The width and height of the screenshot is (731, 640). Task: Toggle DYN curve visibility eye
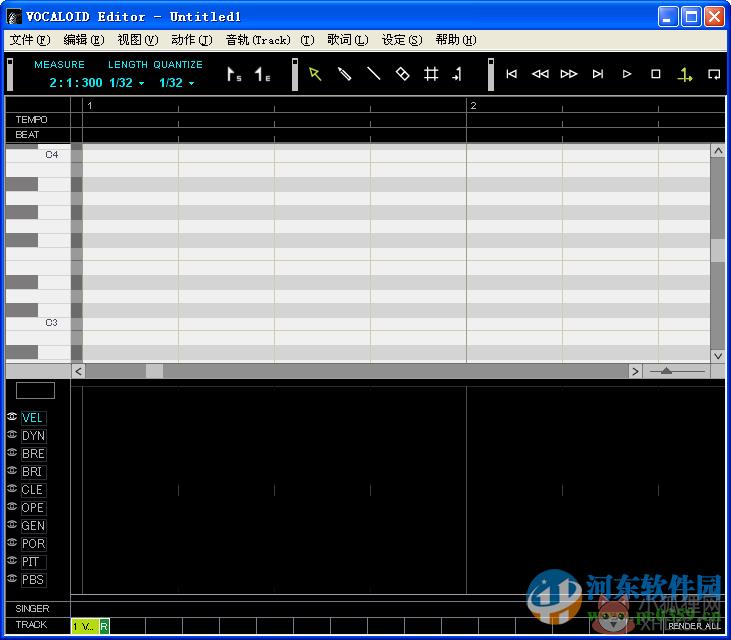point(13,434)
